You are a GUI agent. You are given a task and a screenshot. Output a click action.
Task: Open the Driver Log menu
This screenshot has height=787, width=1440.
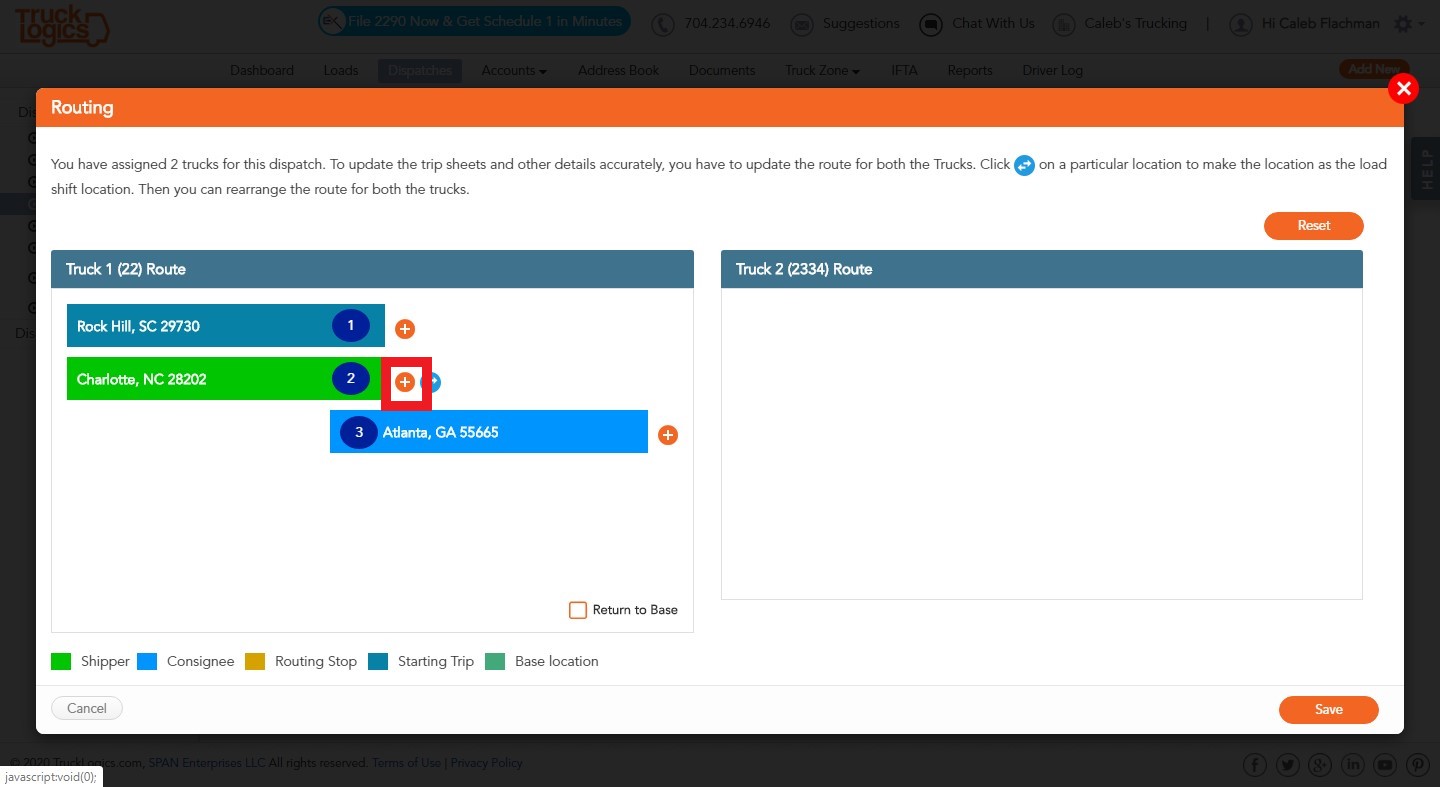(x=1052, y=70)
